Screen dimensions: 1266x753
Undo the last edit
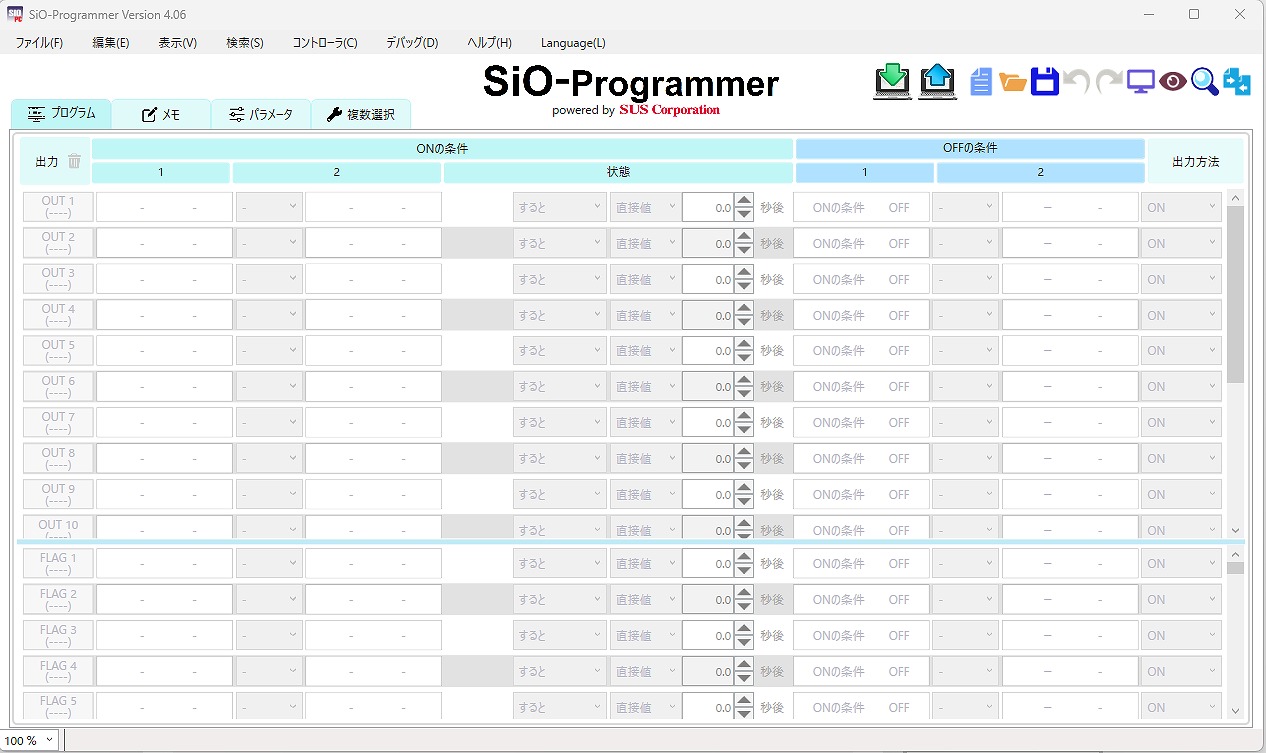tap(1075, 80)
